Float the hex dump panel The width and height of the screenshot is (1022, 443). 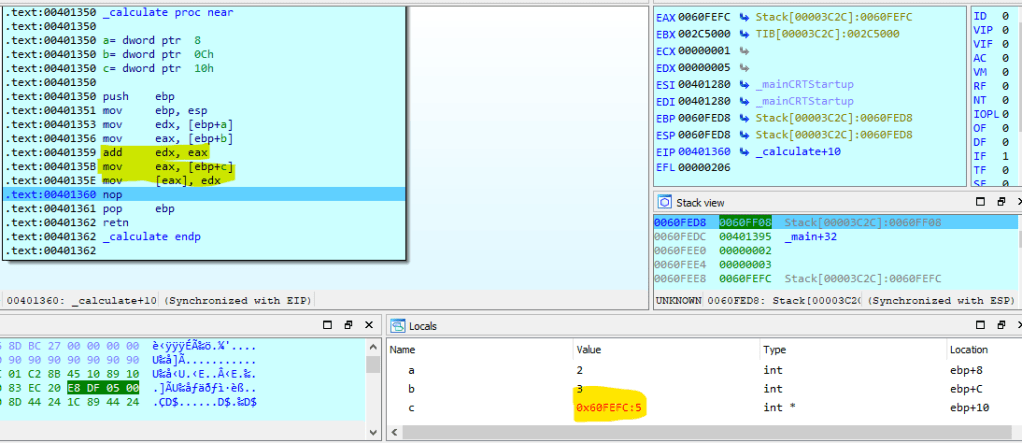350,326
